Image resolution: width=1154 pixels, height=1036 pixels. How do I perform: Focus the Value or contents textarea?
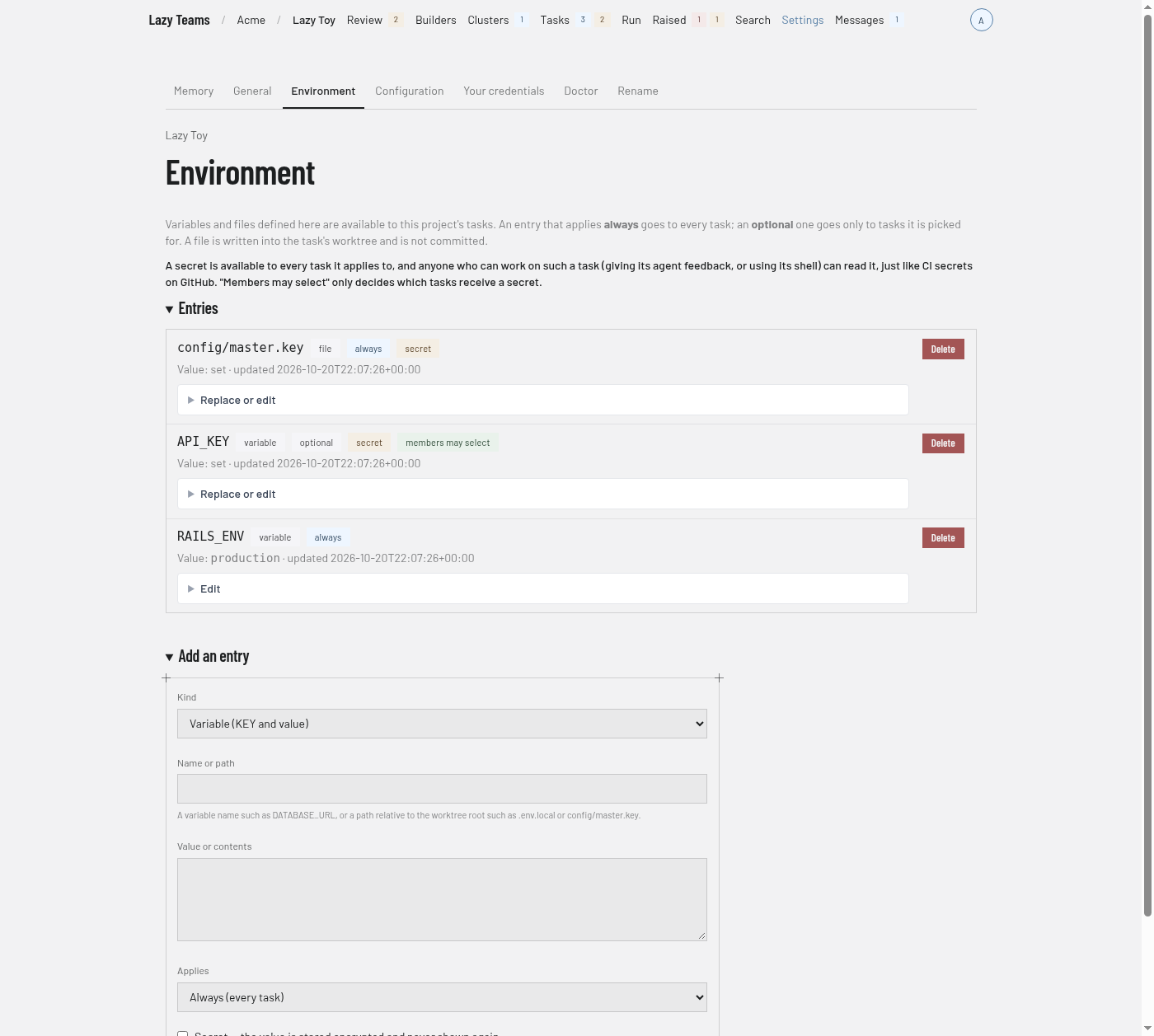[x=442, y=899]
